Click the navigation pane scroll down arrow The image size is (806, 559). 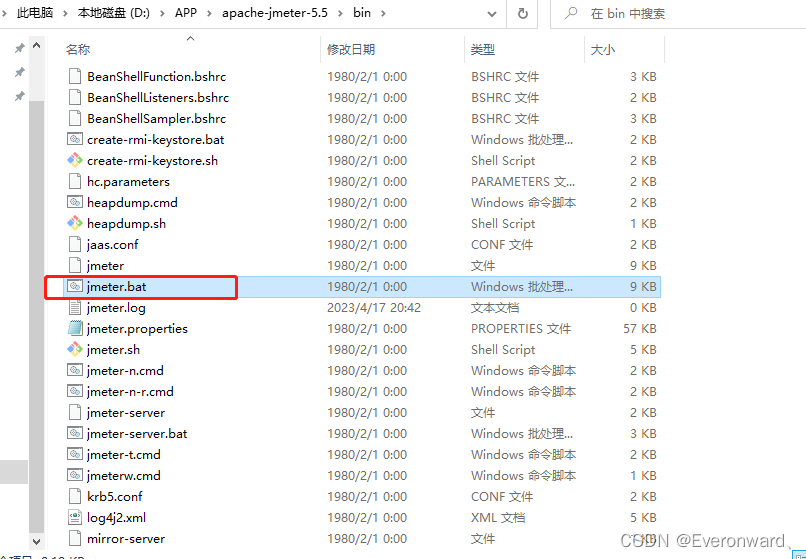(x=36, y=540)
